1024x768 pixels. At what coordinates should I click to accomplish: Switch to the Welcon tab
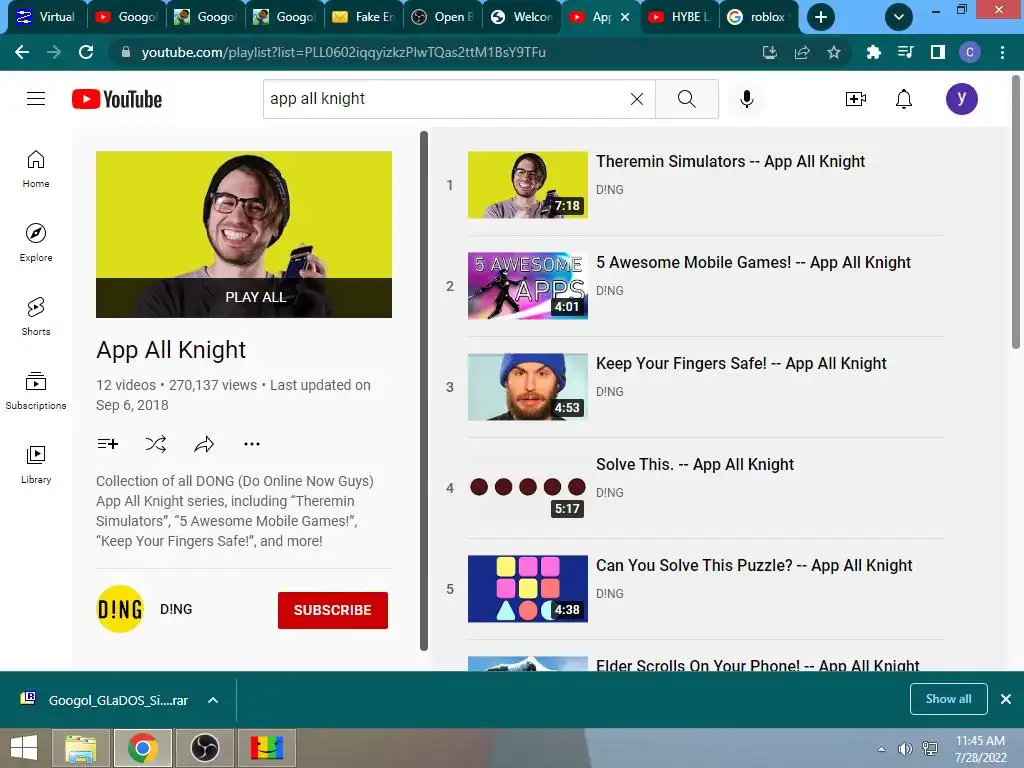[x=521, y=17]
